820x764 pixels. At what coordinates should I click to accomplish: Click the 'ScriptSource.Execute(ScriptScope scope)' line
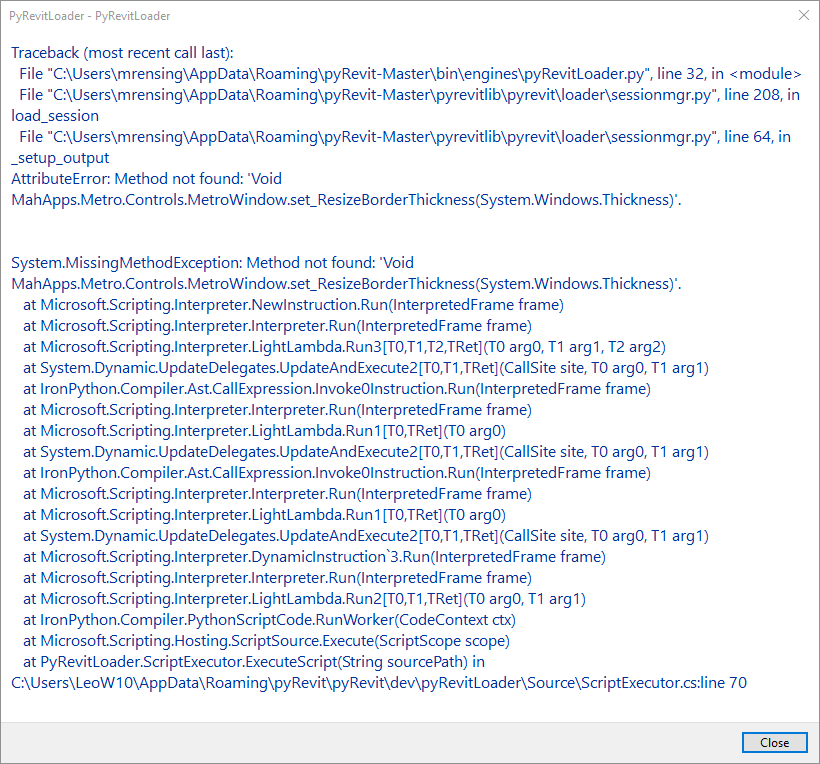tap(266, 641)
